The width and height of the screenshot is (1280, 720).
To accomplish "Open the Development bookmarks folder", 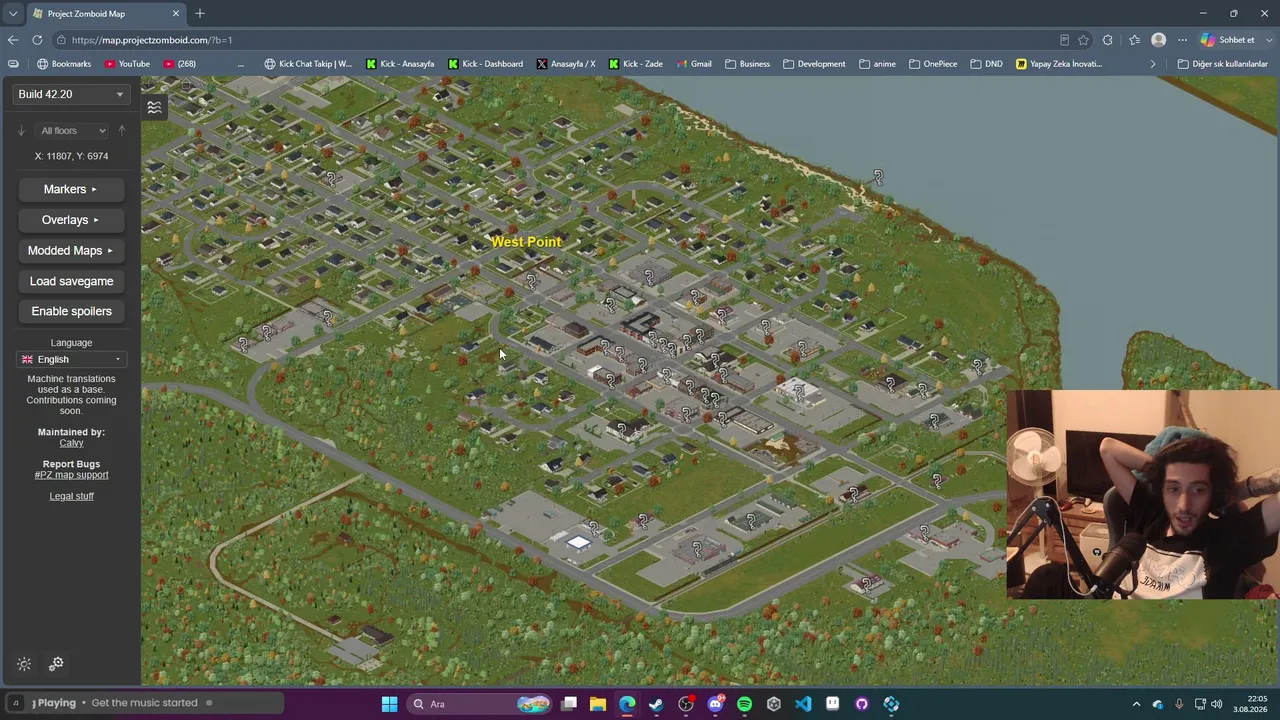I will pyautogui.click(x=814, y=64).
